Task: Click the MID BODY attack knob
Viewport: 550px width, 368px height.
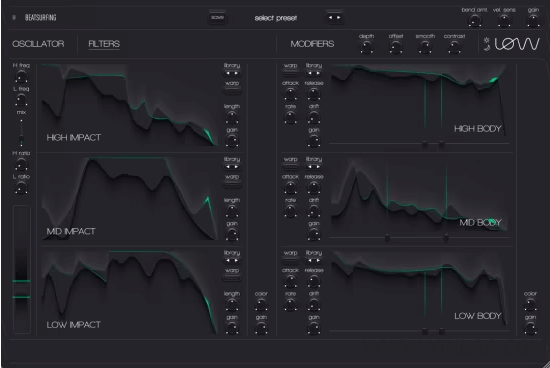Action: coord(290,187)
